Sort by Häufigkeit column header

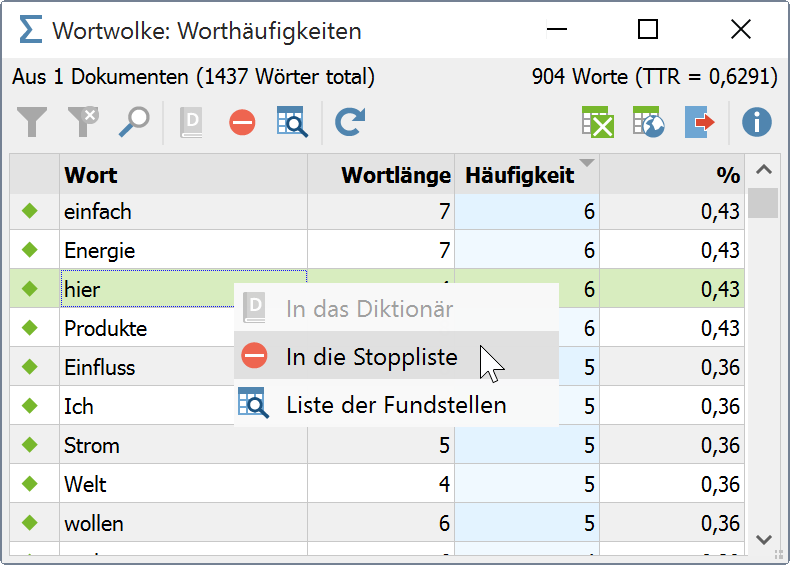(527, 175)
